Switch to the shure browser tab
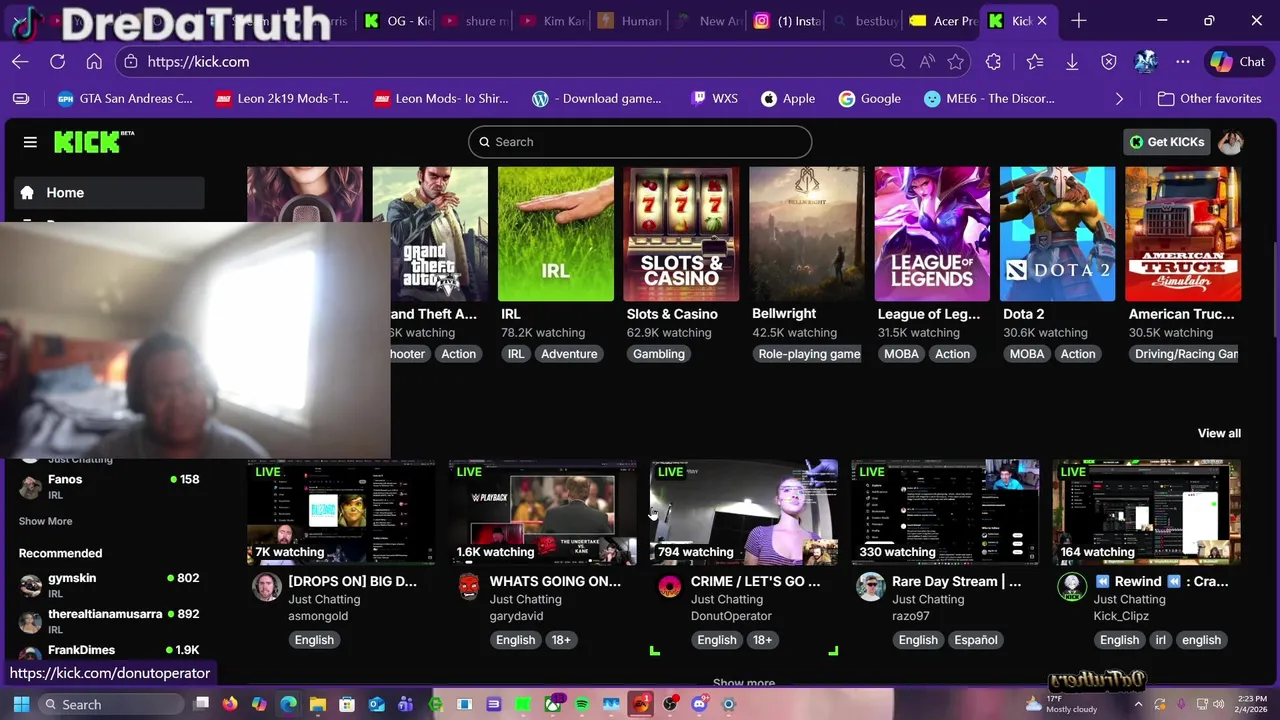Image resolution: width=1280 pixels, height=720 pixels. (x=475, y=20)
